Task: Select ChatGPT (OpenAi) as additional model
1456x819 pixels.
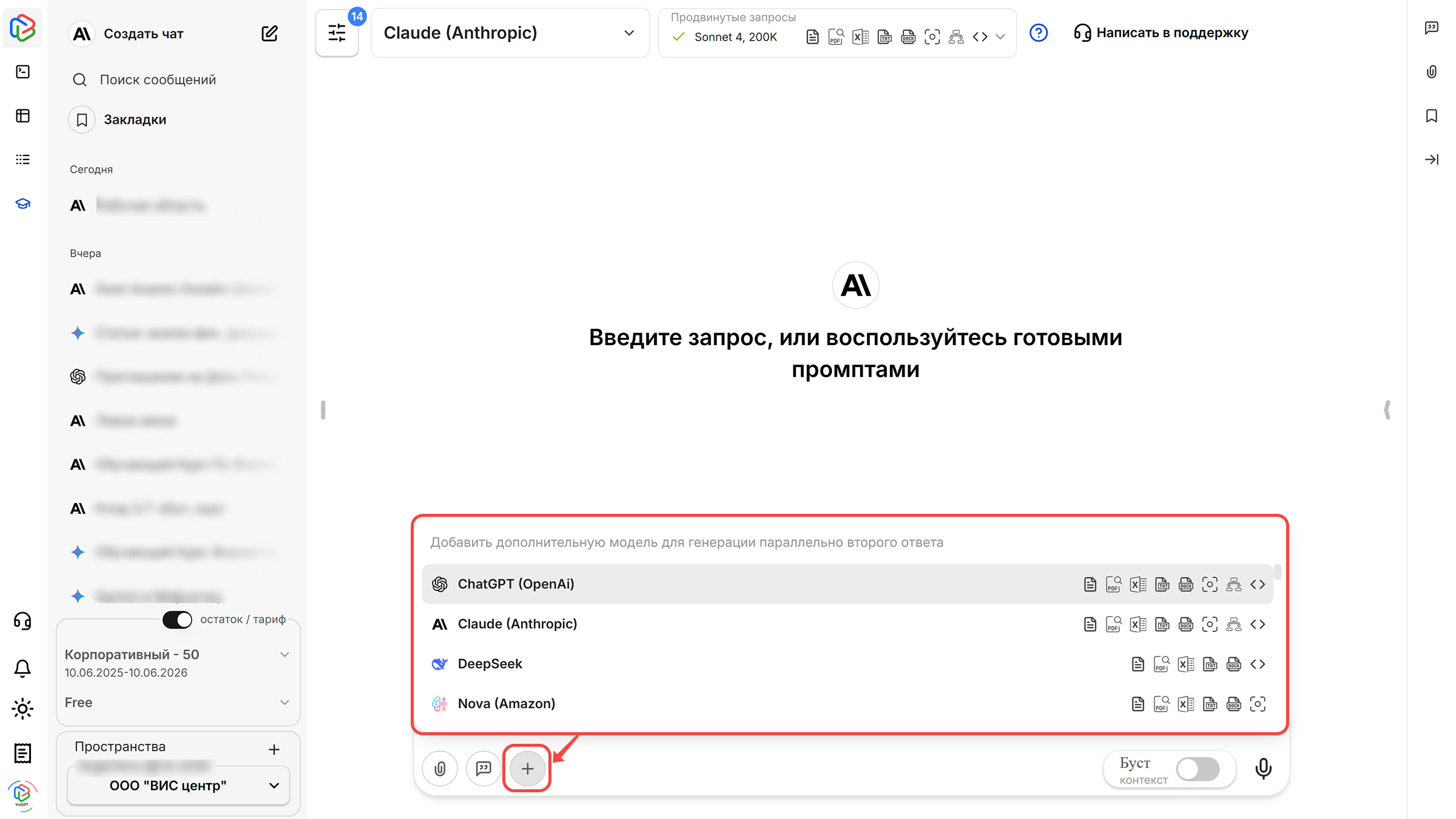Action: click(x=847, y=584)
